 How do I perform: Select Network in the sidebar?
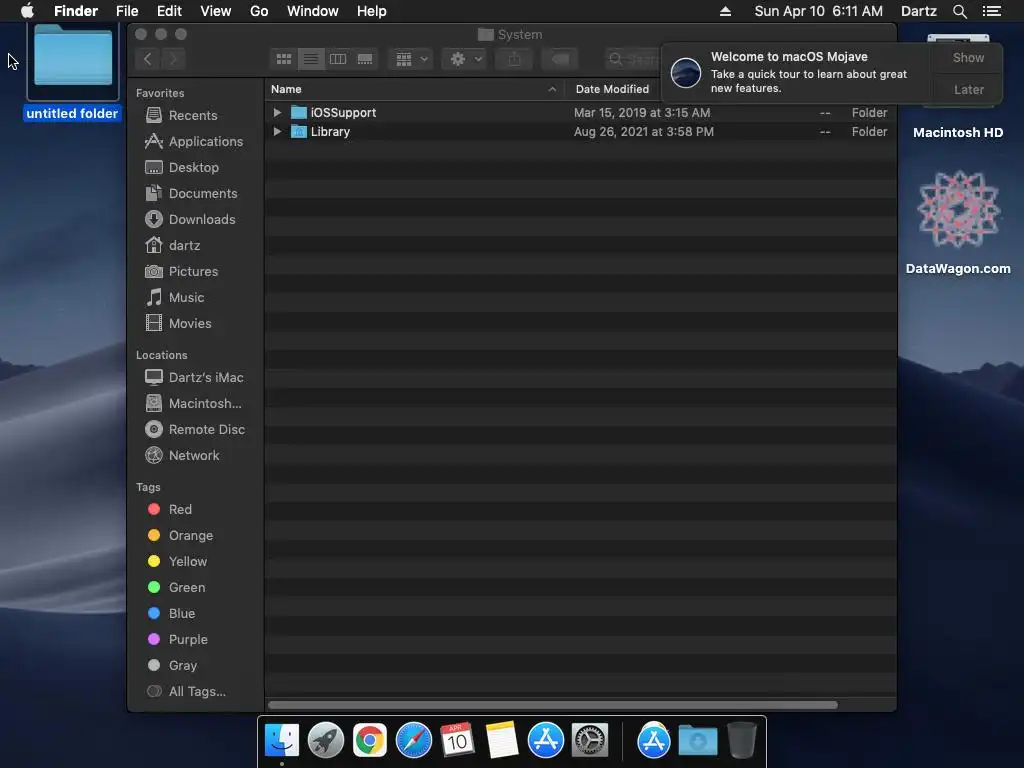(x=194, y=455)
